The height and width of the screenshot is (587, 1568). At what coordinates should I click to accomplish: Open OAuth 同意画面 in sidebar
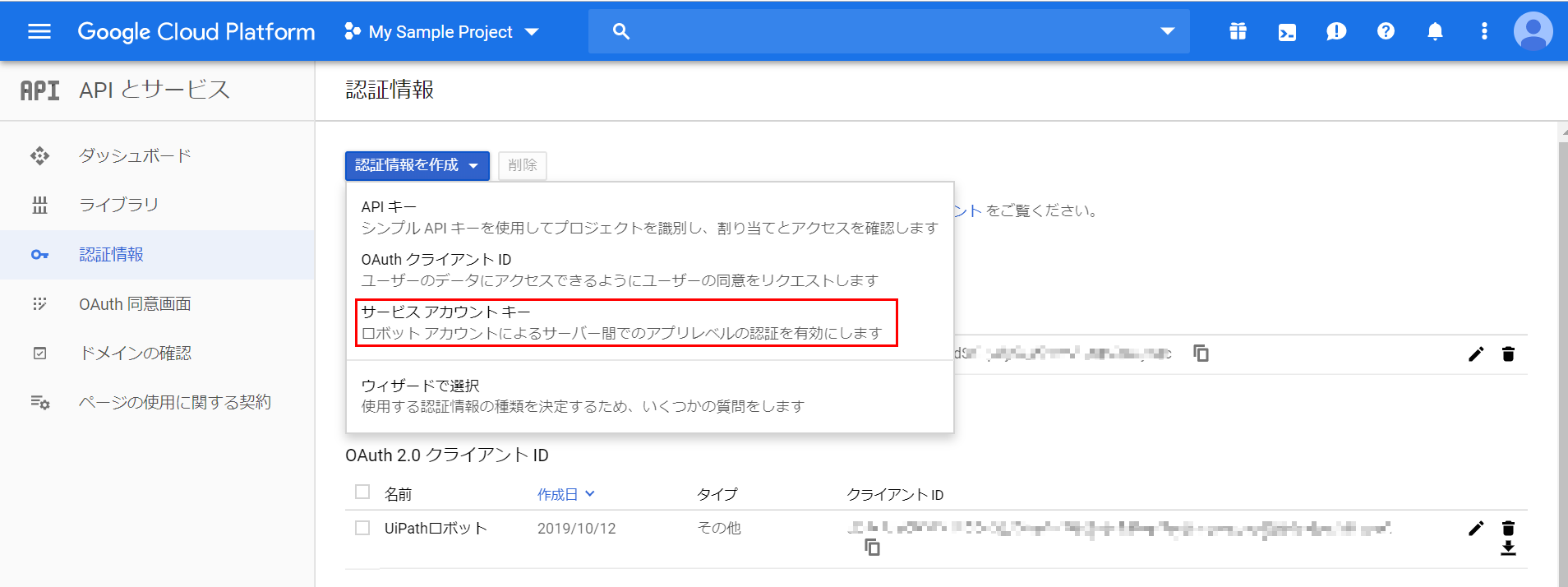[135, 303]
